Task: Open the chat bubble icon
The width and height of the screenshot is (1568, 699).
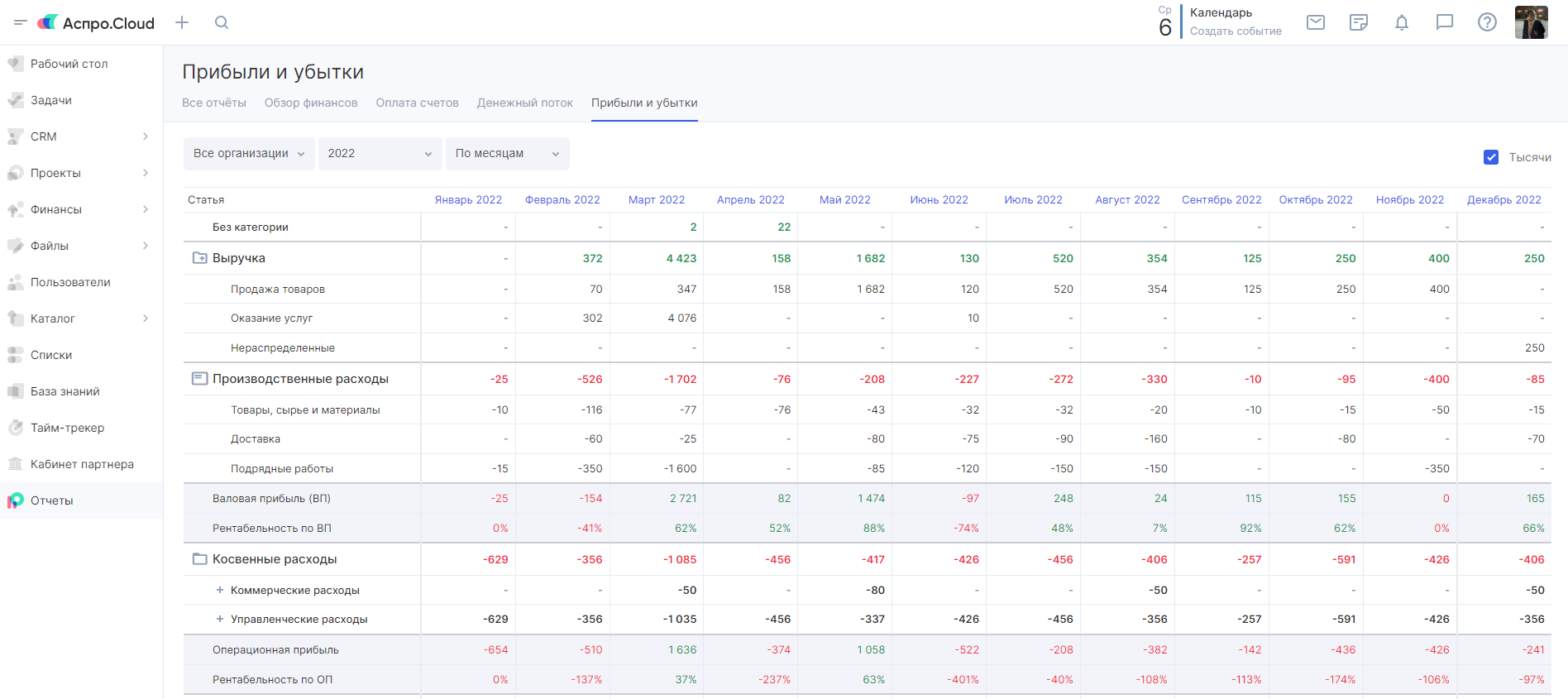Action: pyautogui.click(x=1445, y=22)
